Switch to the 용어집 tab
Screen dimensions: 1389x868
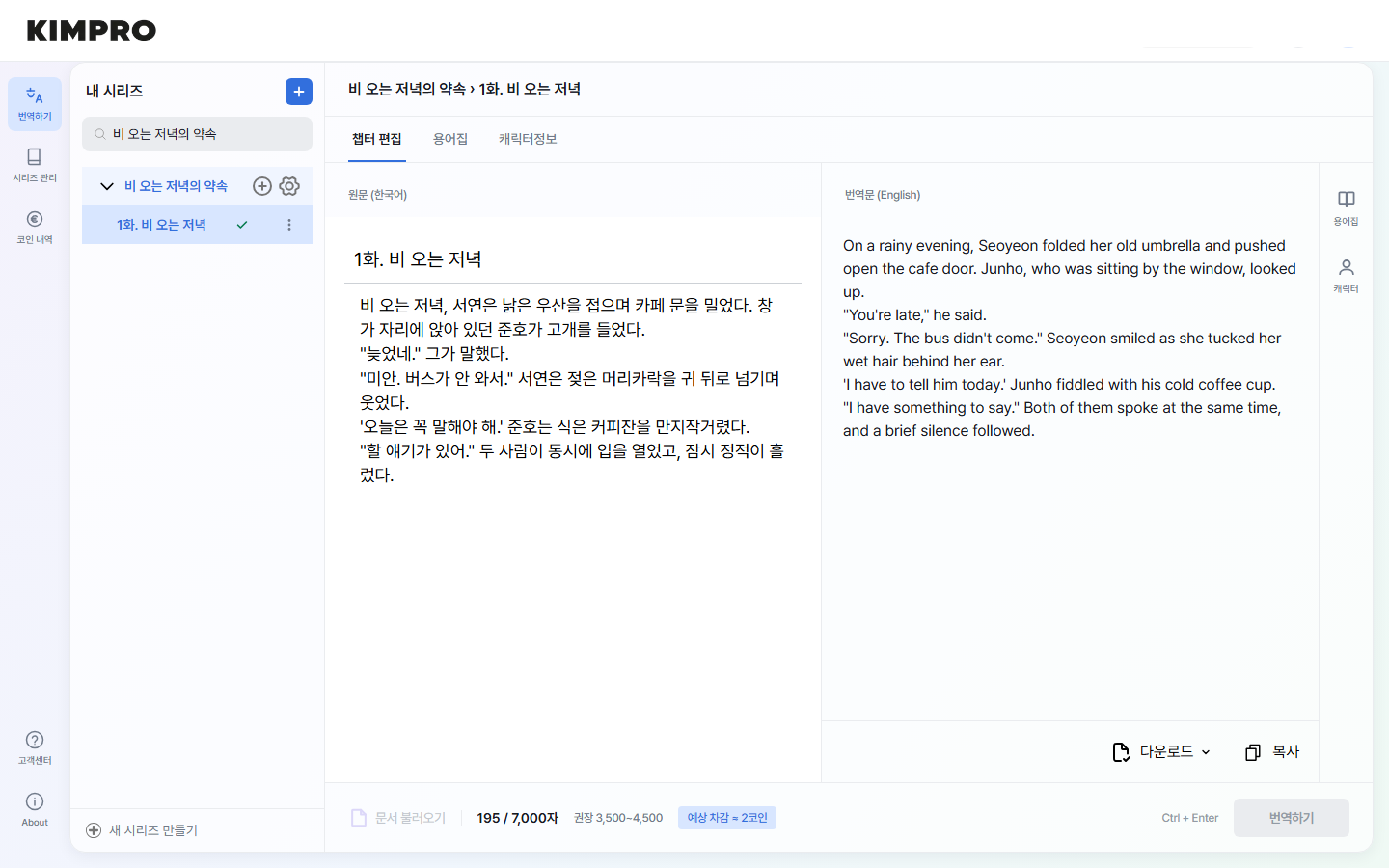pos(450,139)
